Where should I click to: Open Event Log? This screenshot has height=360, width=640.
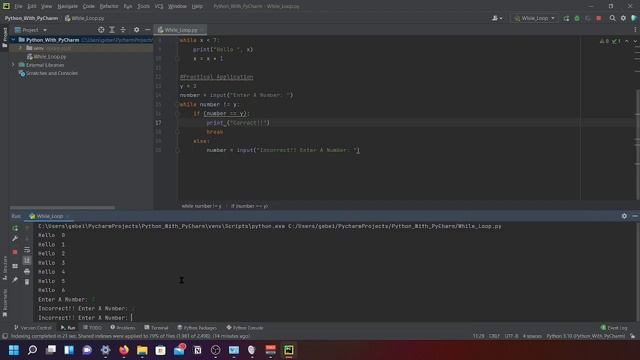point(614,328)
